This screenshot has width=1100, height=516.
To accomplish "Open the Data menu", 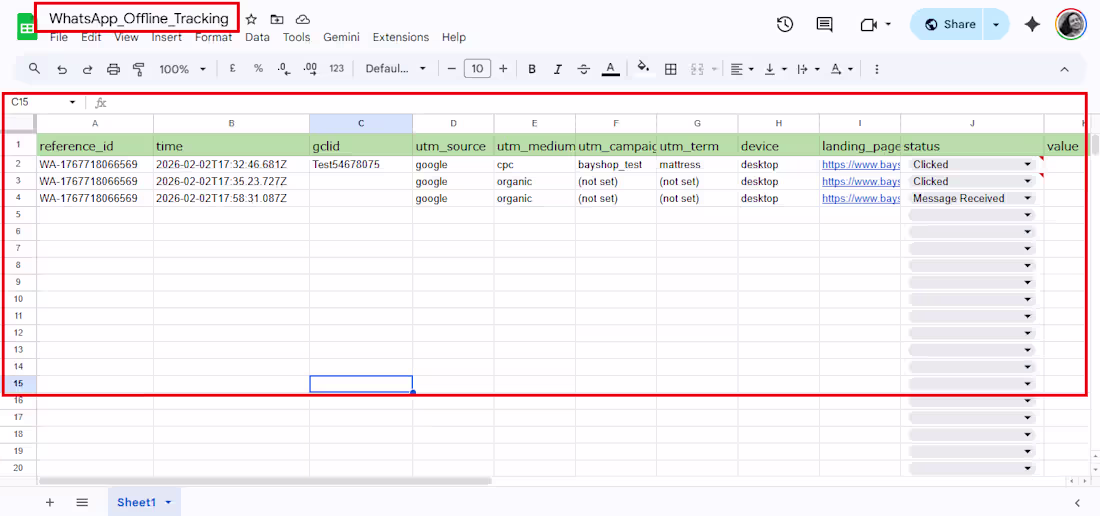I will [257, 37].
